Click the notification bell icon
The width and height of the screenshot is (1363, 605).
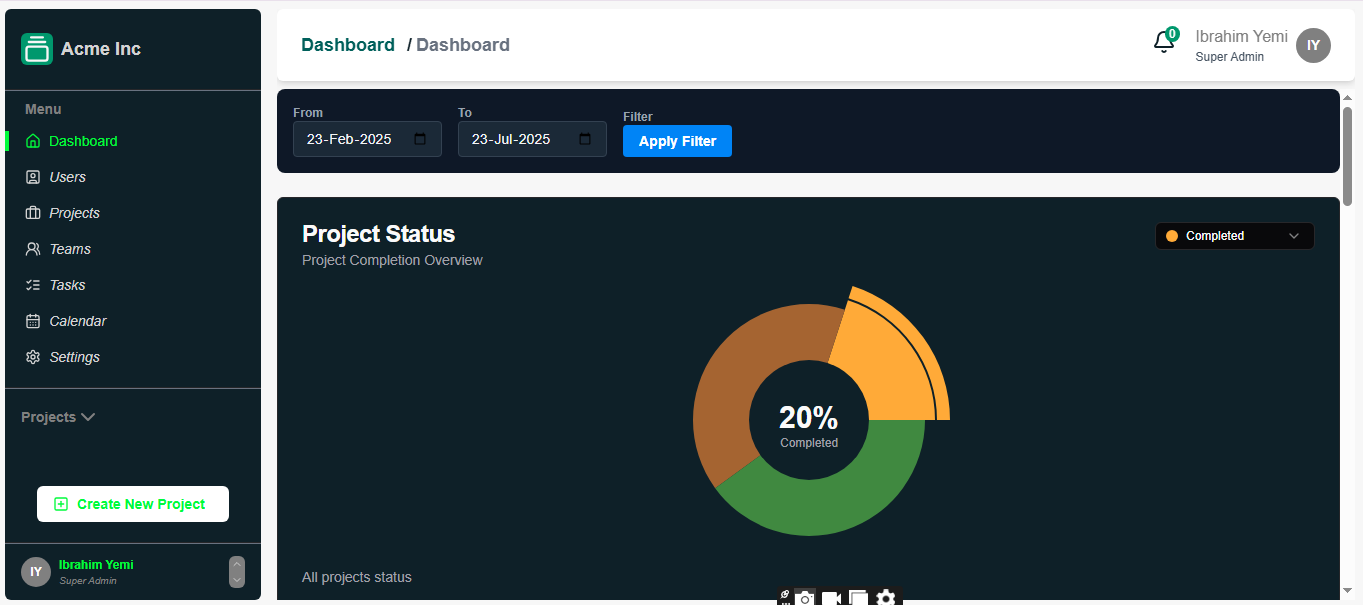coord(1163,42)
